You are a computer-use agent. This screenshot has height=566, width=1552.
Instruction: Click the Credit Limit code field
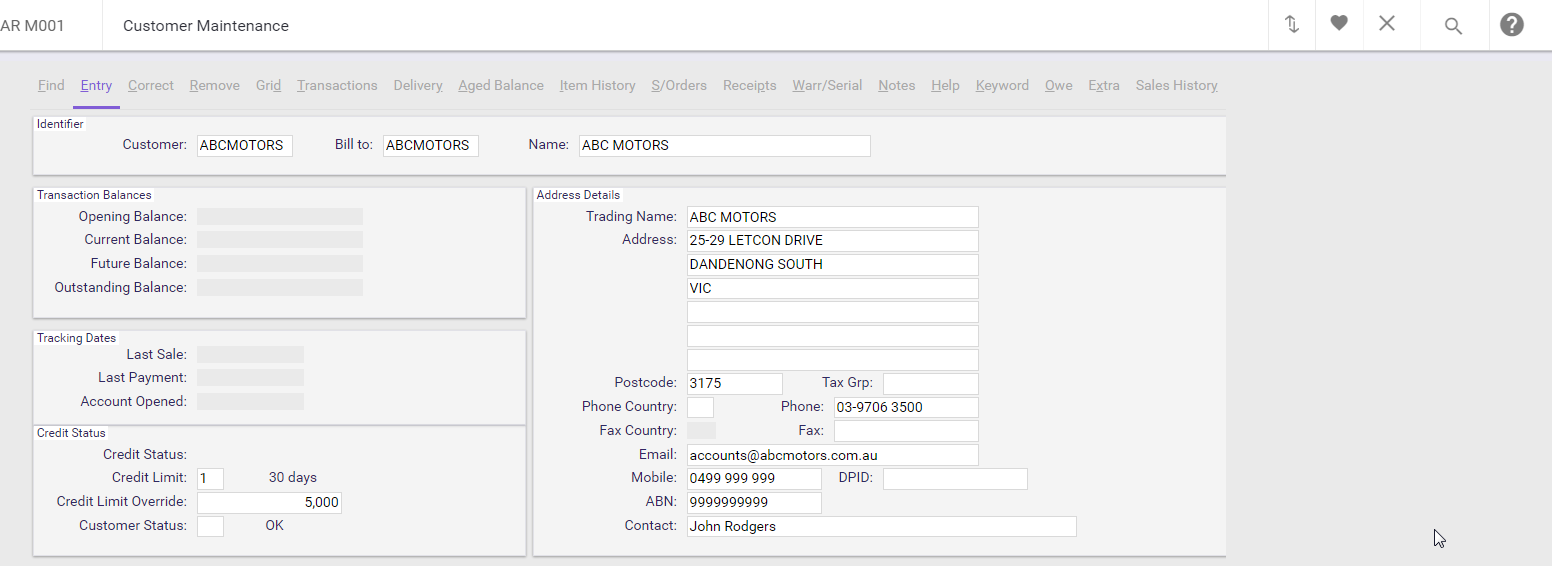210,478
